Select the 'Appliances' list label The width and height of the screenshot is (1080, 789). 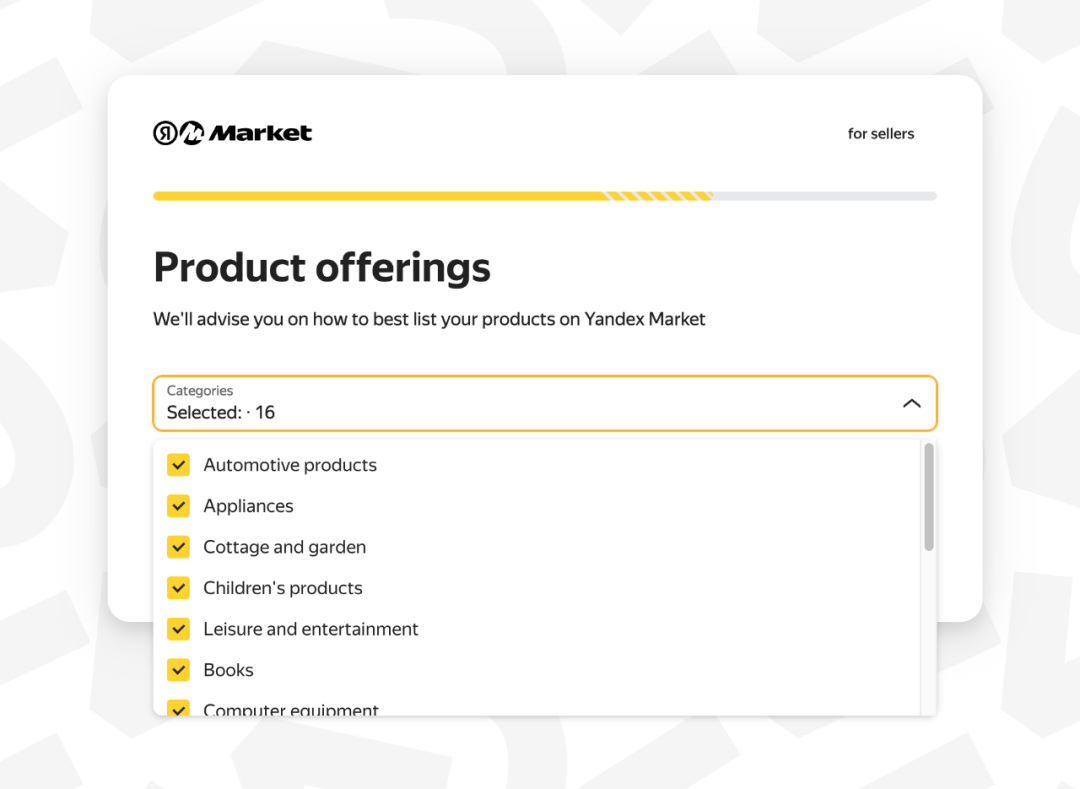pos(248,506)
